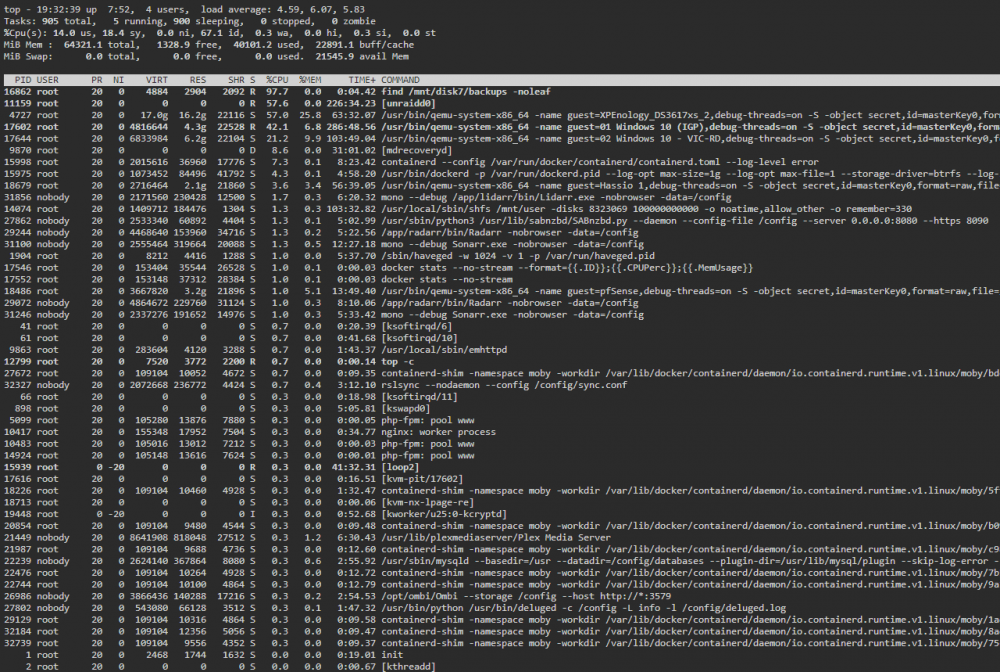Select the %CPU column header
This screenshot has width=1000, height=672.
point(277,80)
